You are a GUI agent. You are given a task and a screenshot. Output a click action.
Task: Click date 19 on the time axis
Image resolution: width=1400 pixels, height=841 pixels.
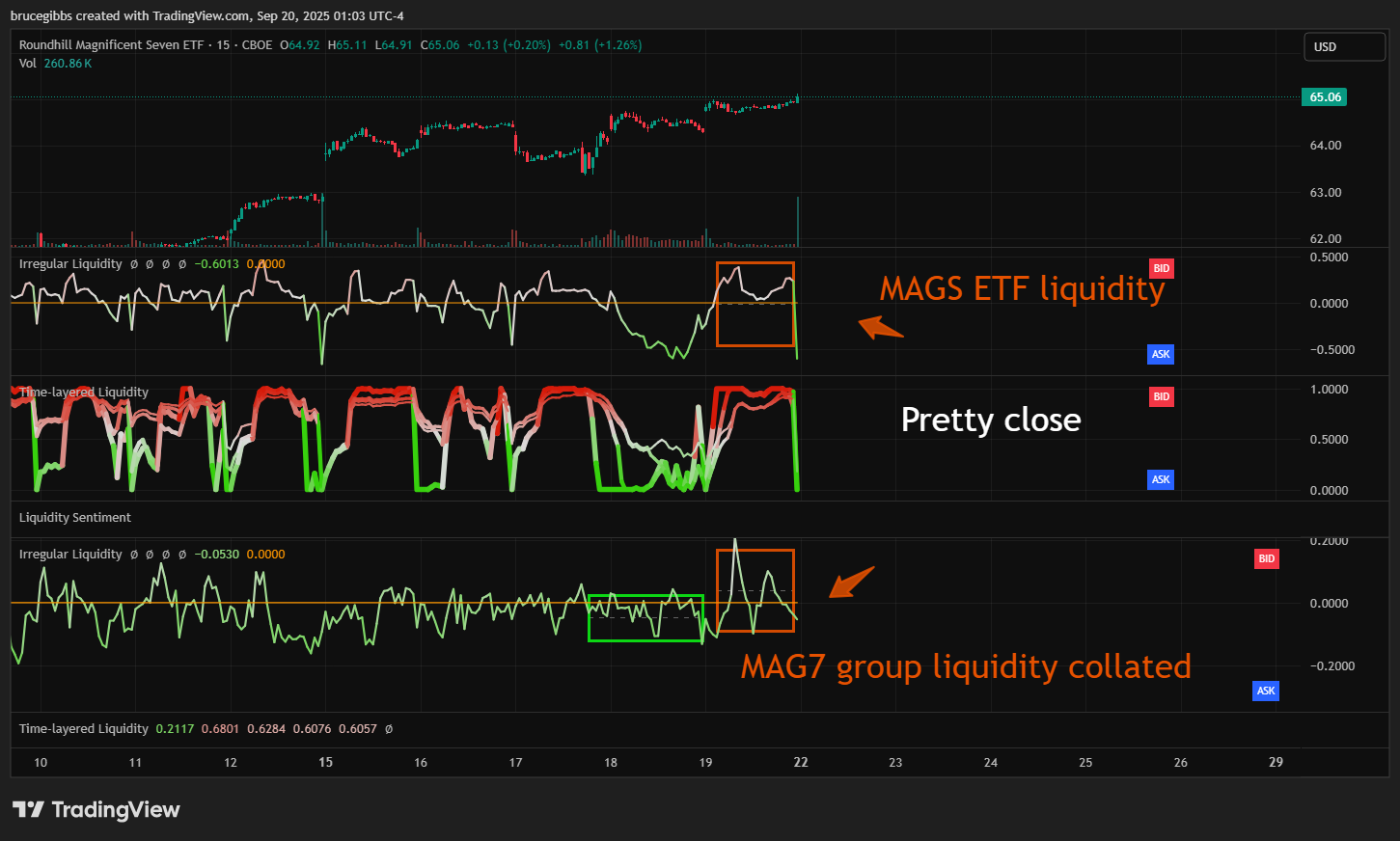(706, 763)
